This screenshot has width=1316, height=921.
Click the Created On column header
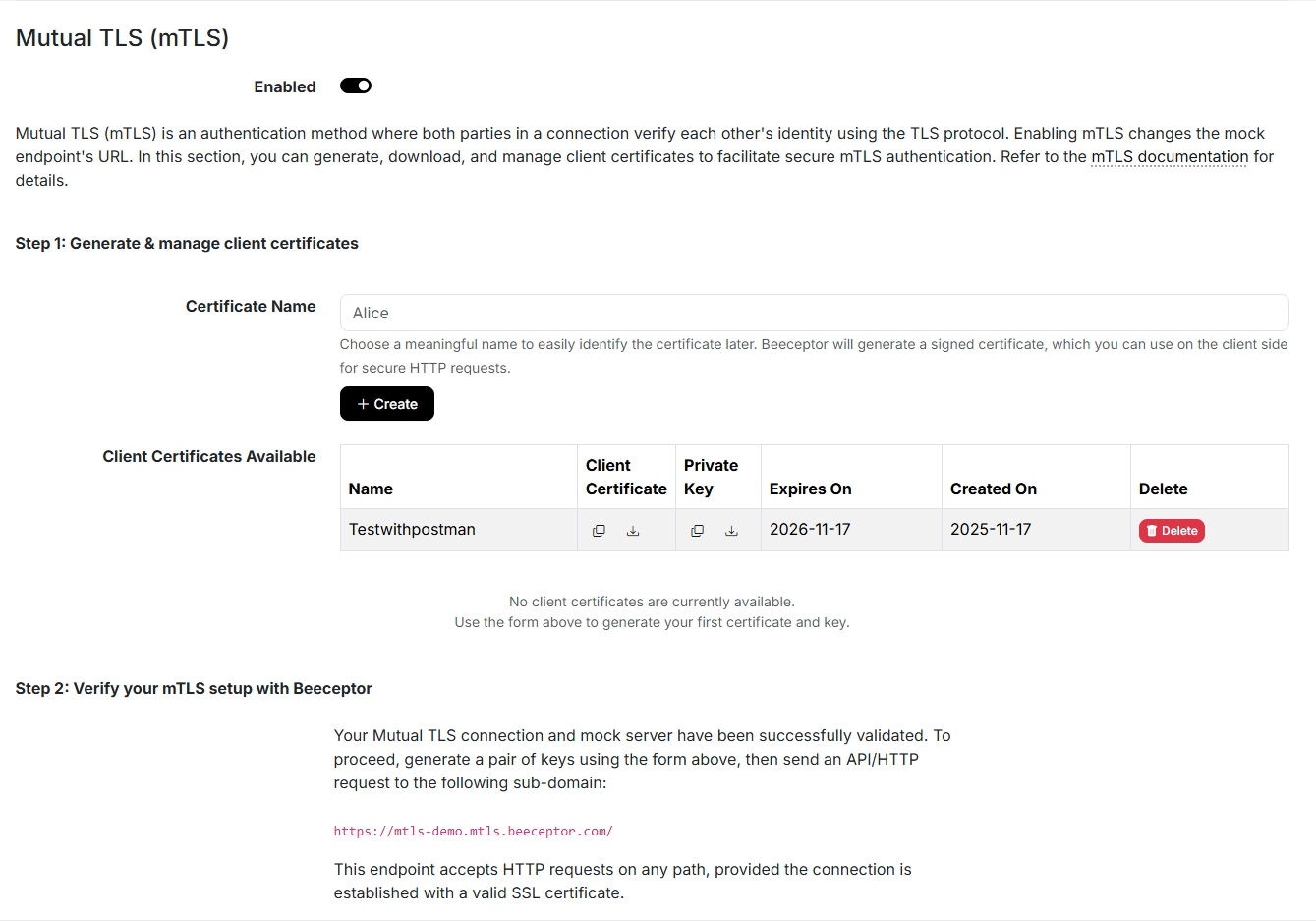[993, 489]
